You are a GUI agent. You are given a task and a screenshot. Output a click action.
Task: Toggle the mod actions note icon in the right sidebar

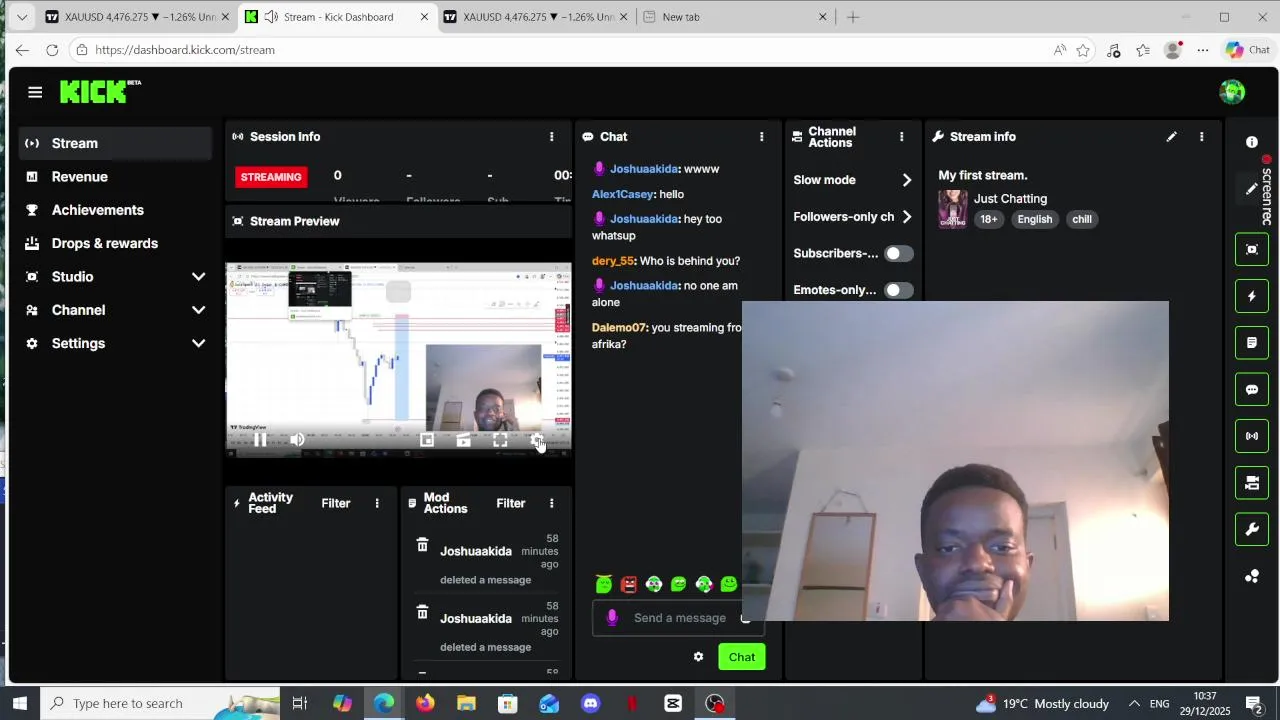pos(1252,343)
